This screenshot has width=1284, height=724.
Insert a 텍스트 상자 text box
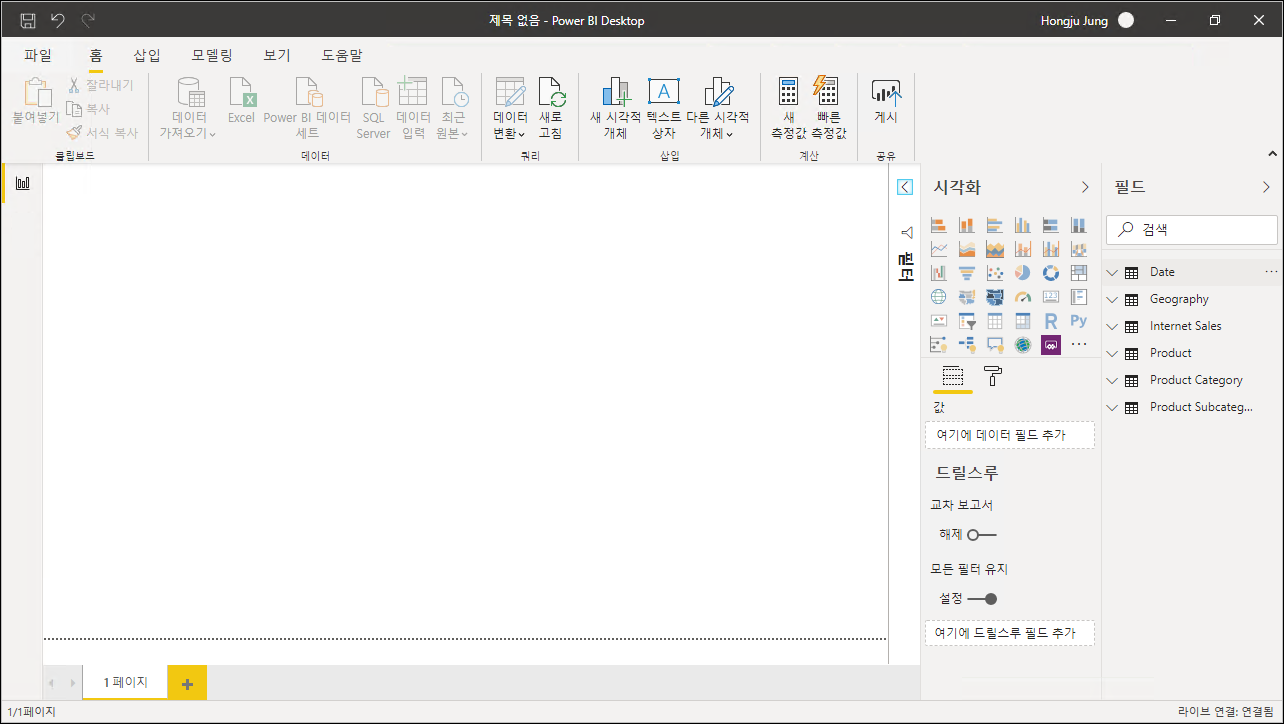pos(664,109)
